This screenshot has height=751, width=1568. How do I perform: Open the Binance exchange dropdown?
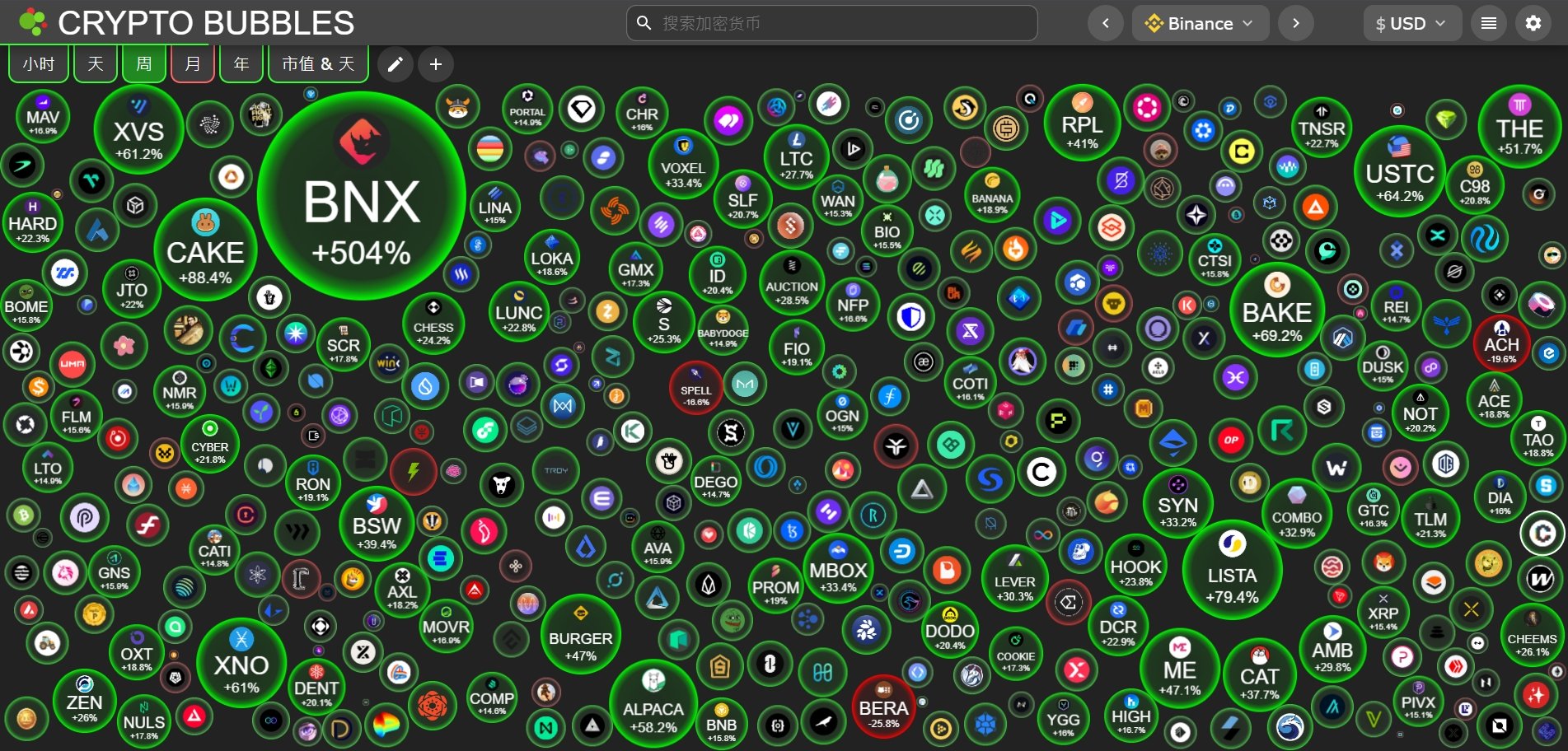[x=1200, y=23]
